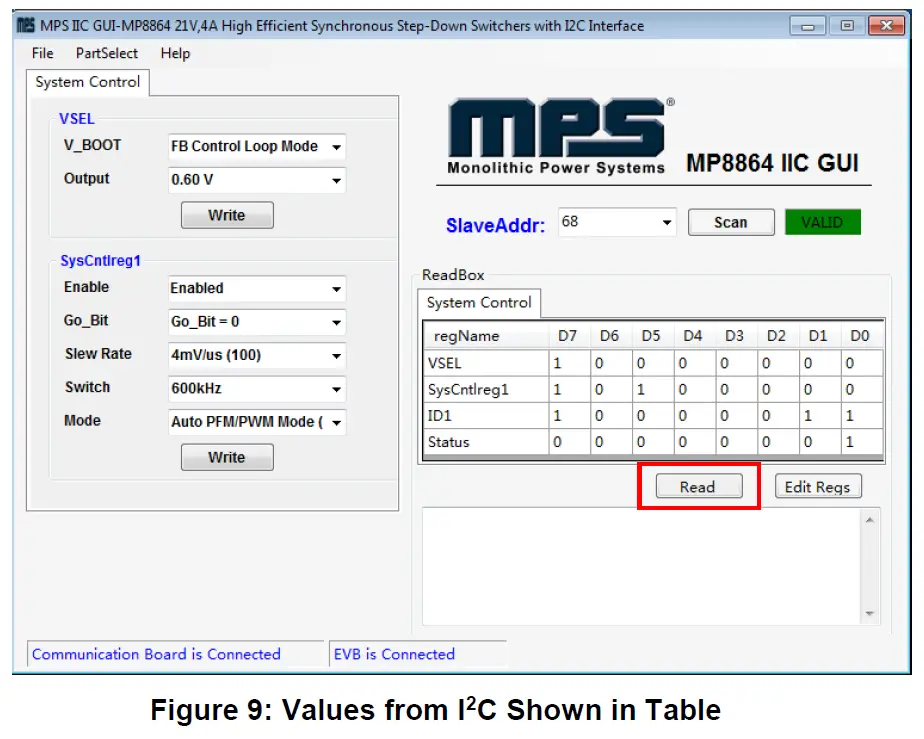The width and height of the screenshot is (924, 739).
Task: Open the Slew Rate dropdown
Action: tap(256, 355)
